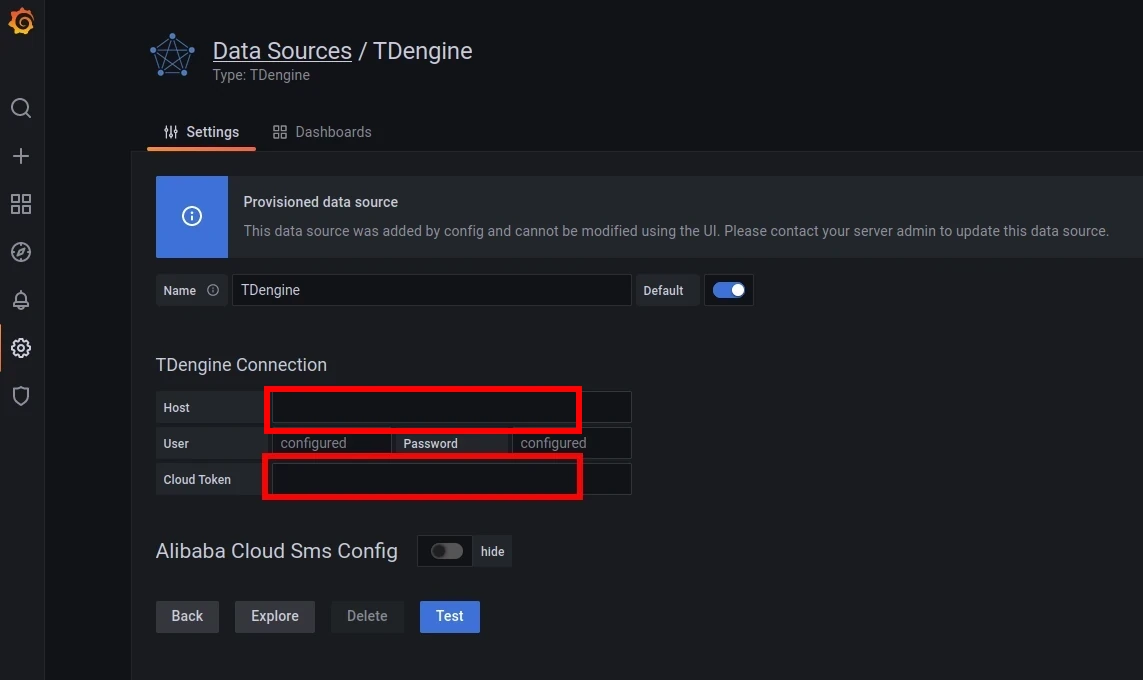Click the TDengine data source logo
Viewport: 1143px width, 680px height.
[x=172, y=56]
